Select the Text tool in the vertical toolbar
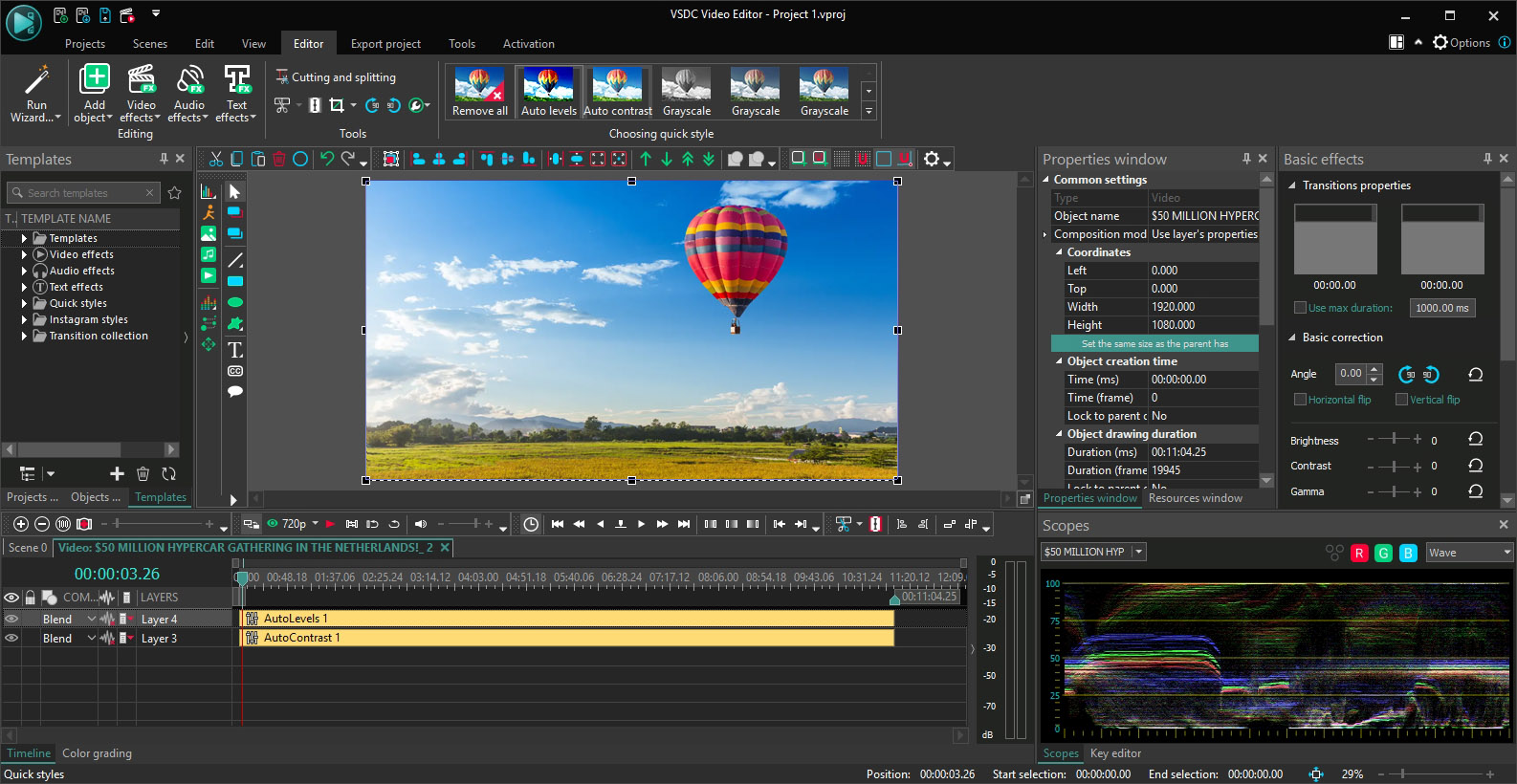This screenshot has height=784, width=1517. [235, 350]
